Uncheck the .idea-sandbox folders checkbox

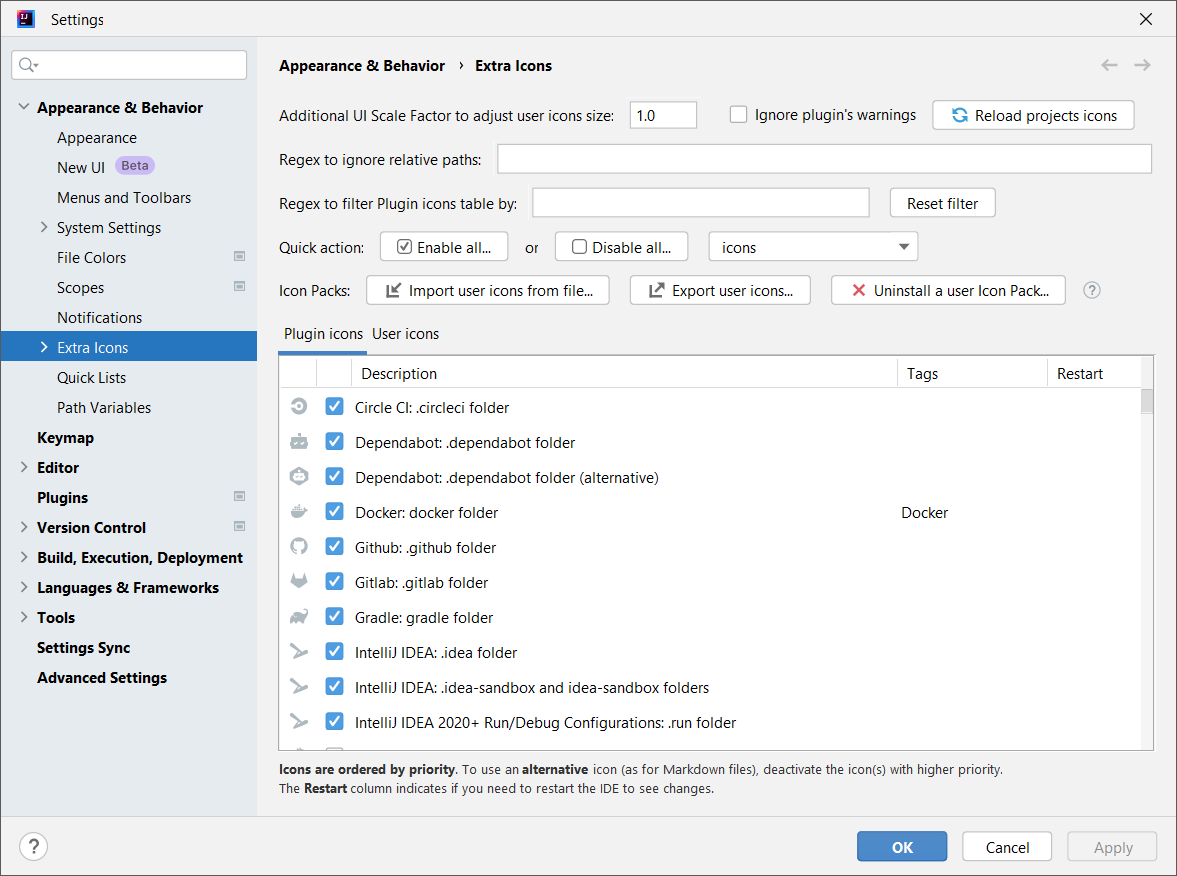tap(335, 687)
